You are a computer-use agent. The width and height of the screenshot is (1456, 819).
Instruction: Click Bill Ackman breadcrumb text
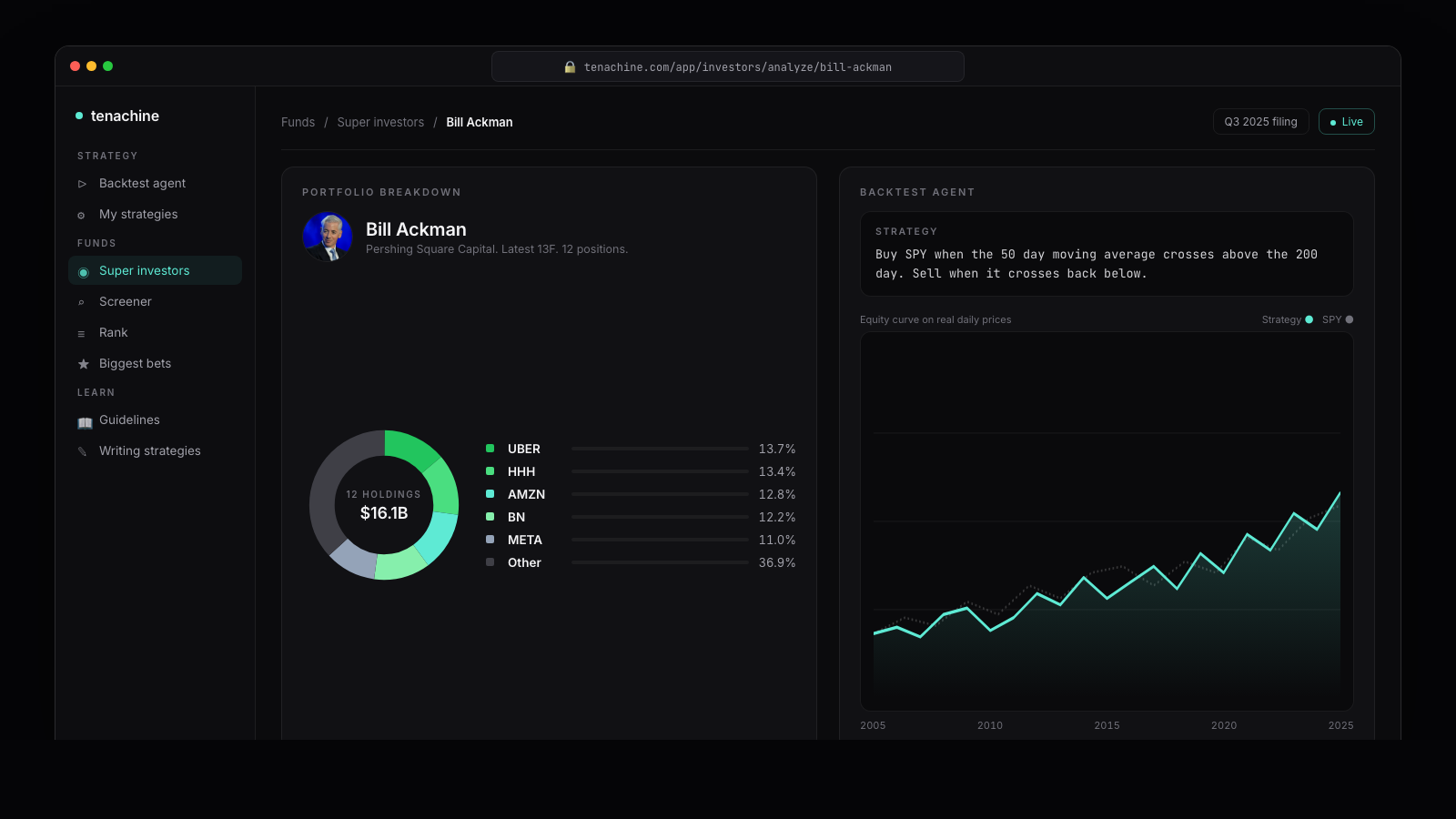click(480, 122)
